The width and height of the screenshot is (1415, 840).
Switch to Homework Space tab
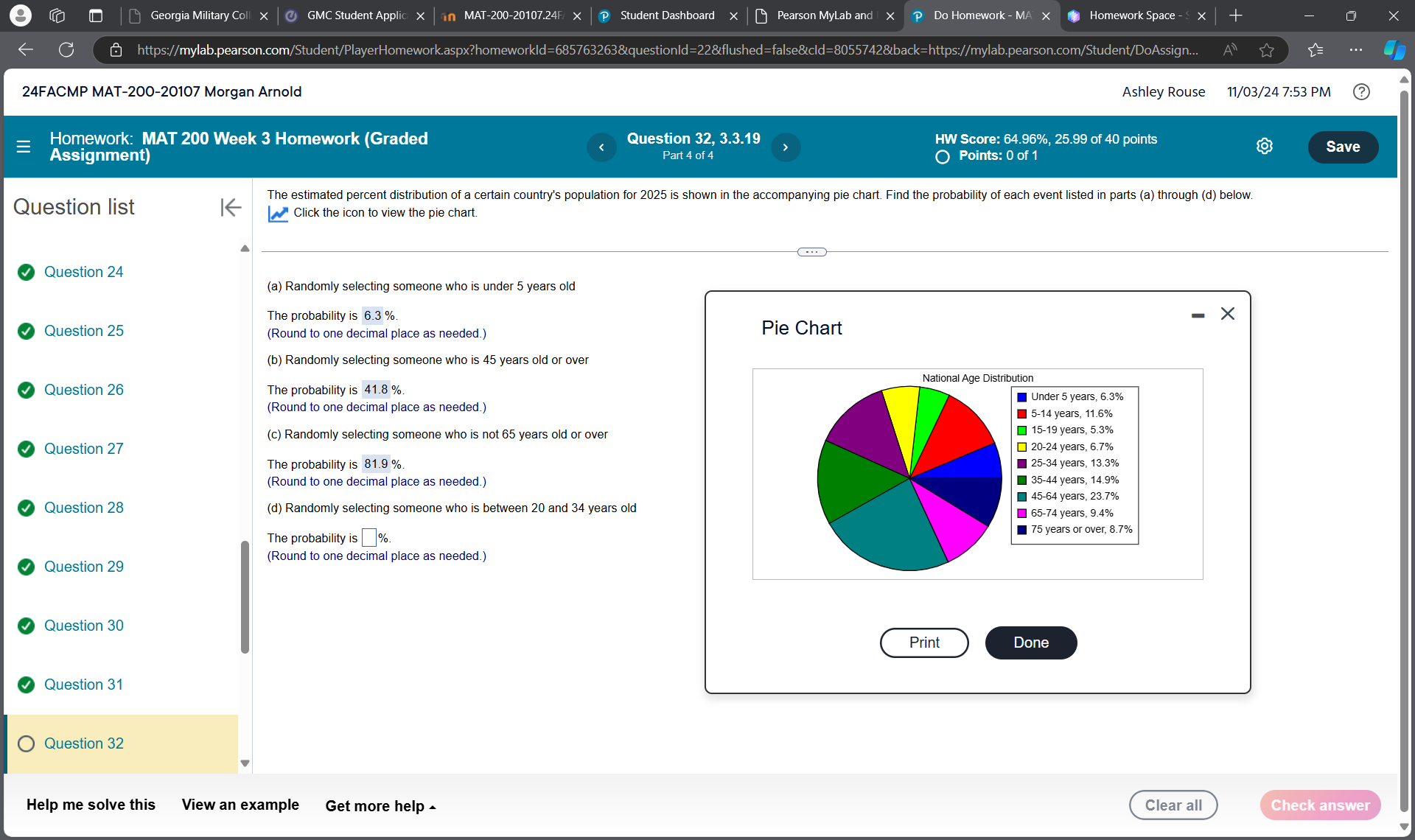pyautogui.click(x=1138, y=15)
